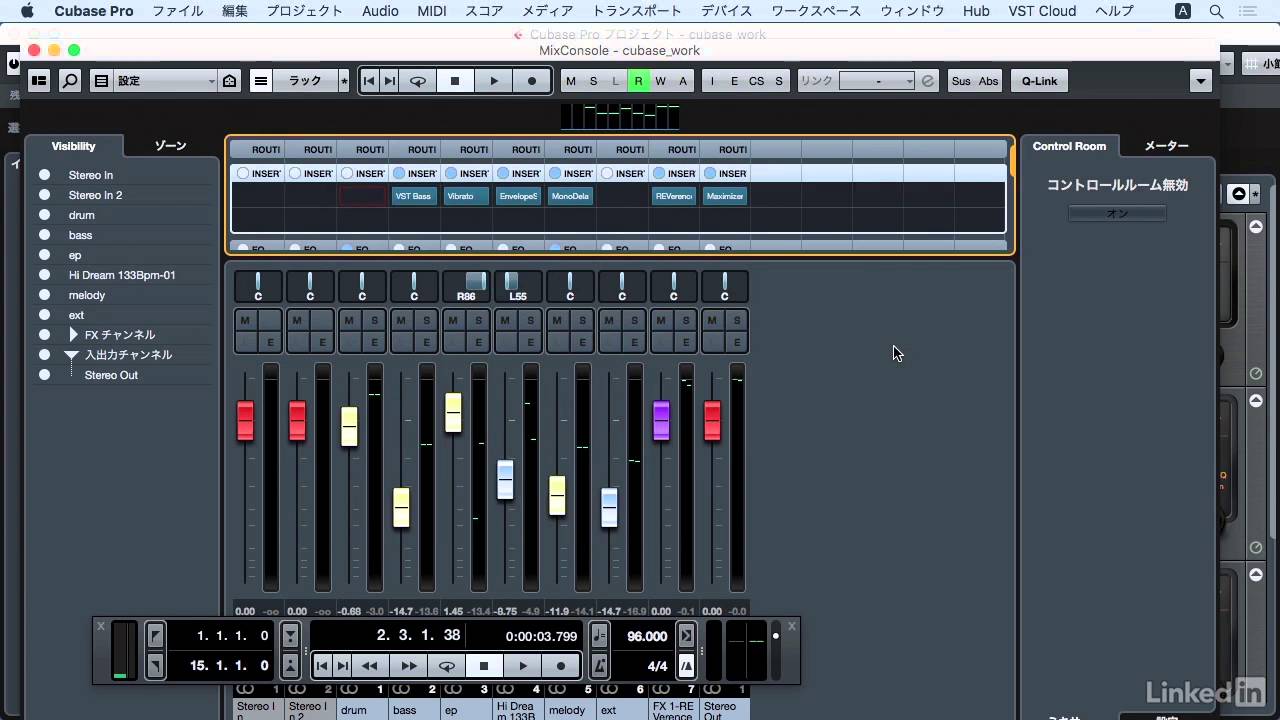Screen dimensions: 1280x720
Task: Click the purple FX channel fader
Action: click(661, 420)
